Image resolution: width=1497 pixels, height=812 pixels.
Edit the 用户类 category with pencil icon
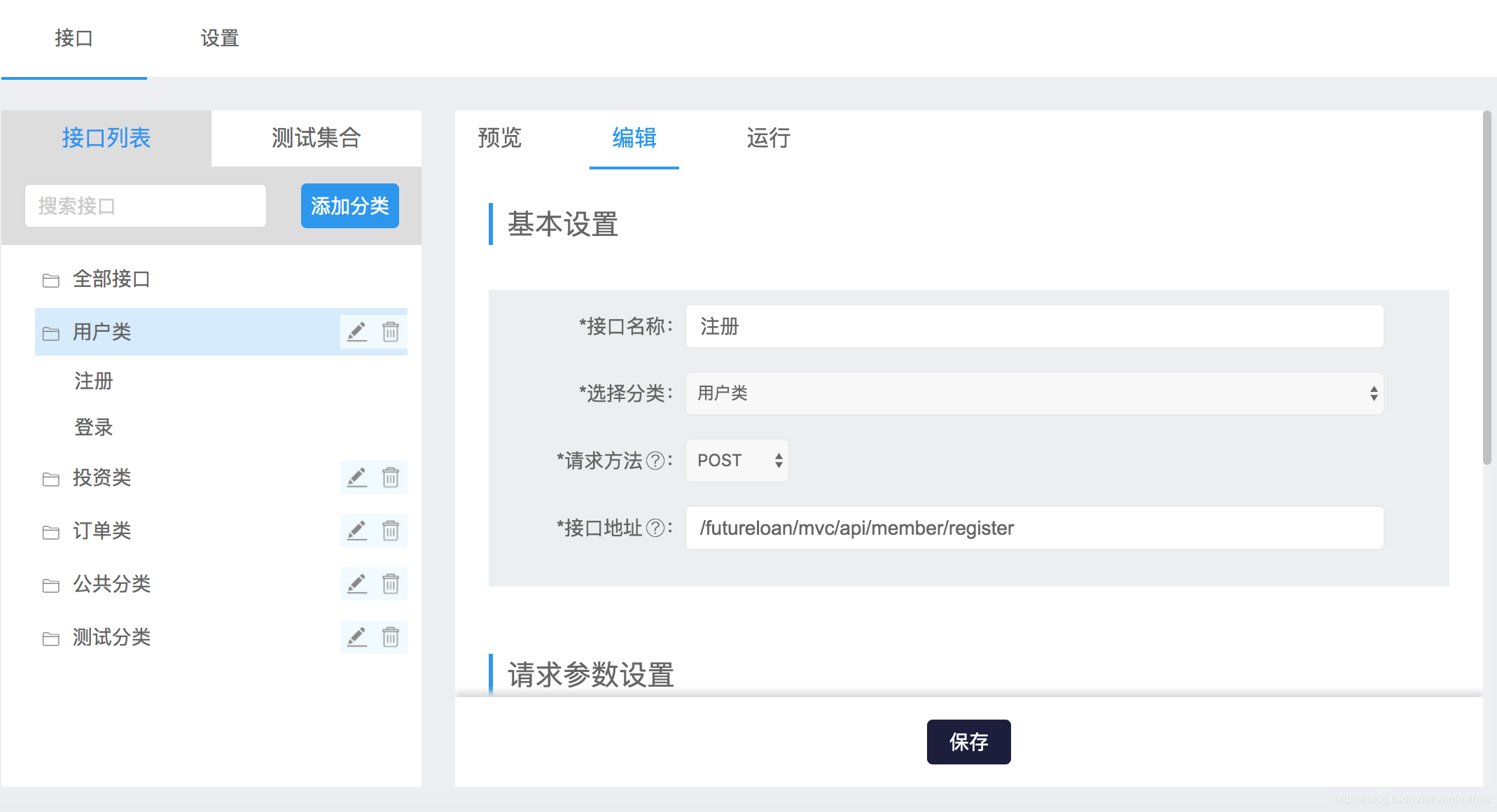pos(357,331)
